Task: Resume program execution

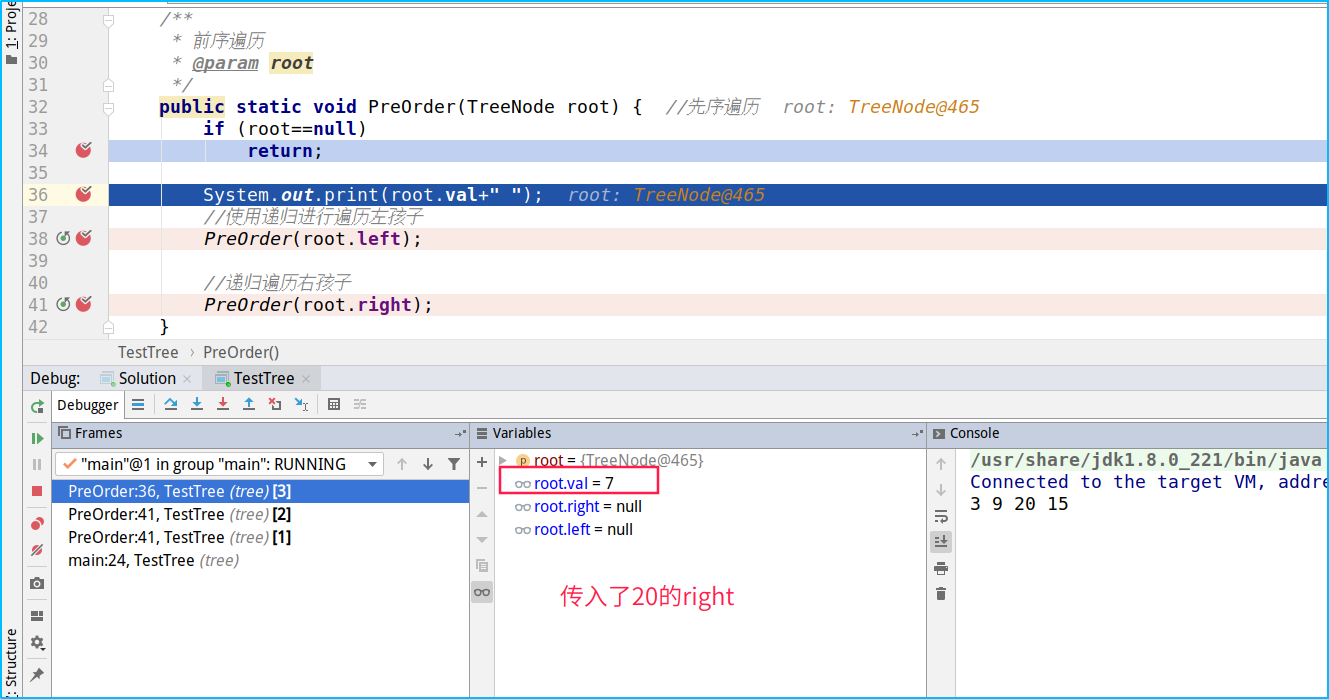Action: pyautogui.click(x=37, y=438)
